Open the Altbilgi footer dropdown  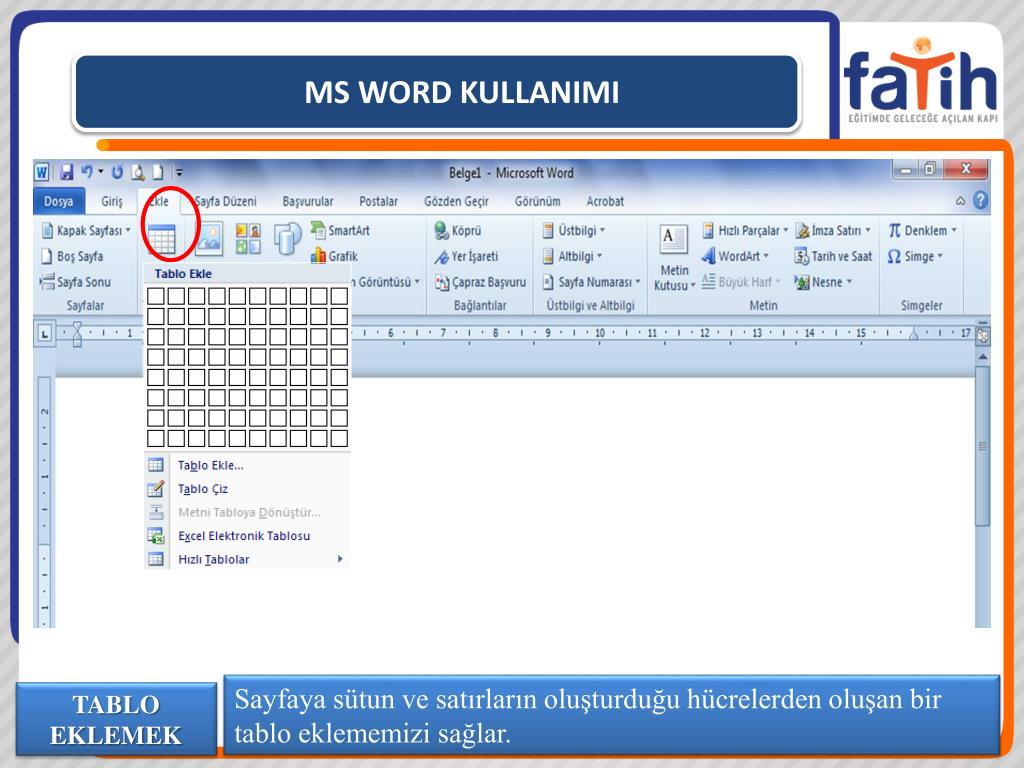573,257
